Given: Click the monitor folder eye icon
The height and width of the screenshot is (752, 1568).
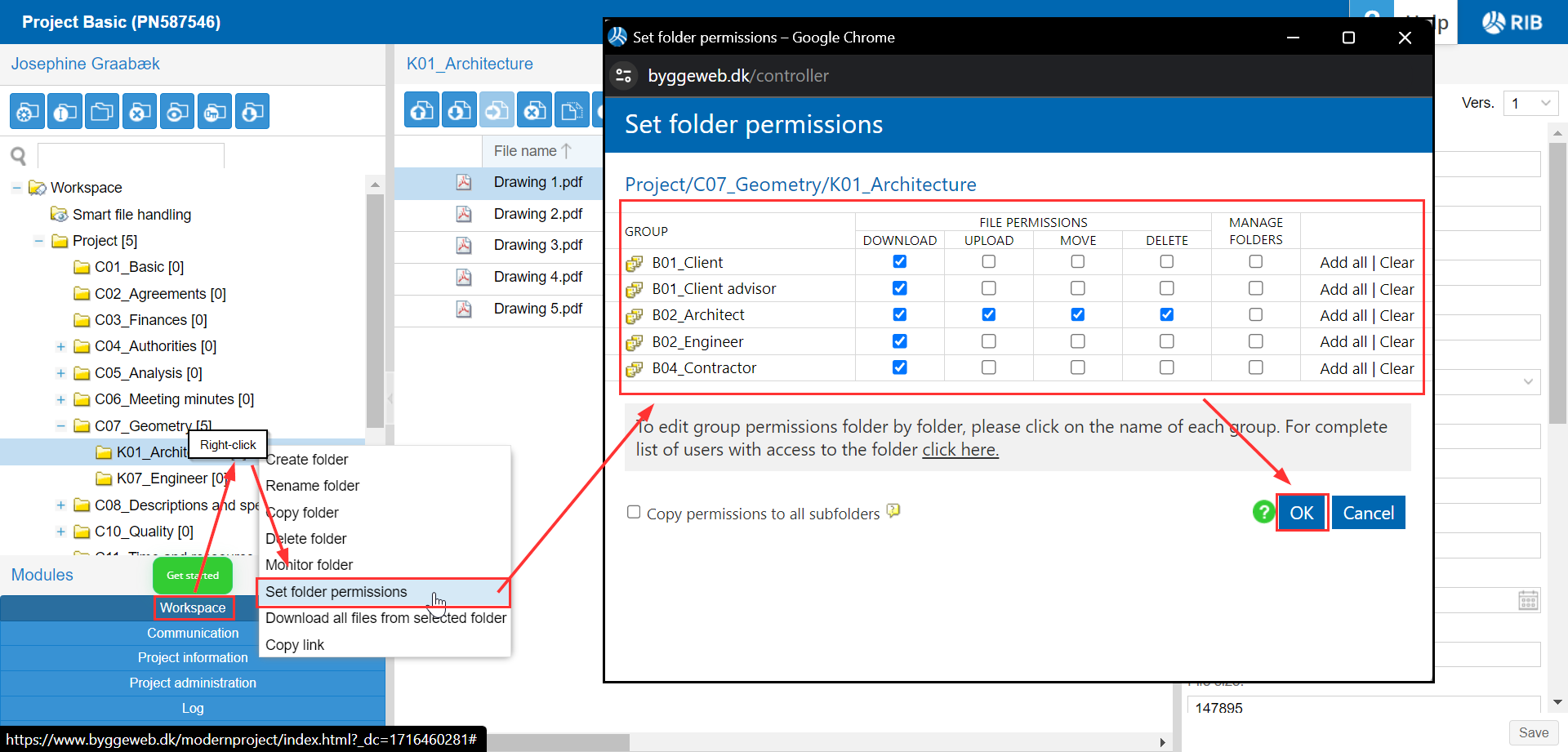Looking at the screenshot, I should tap(177, 112).
